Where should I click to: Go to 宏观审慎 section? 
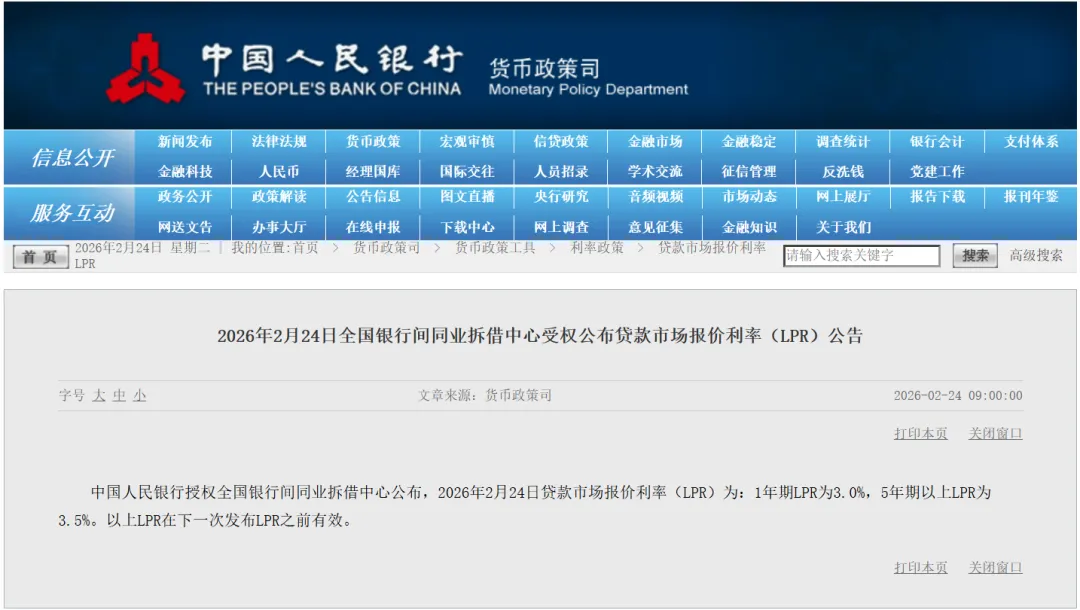click(467, 141)
